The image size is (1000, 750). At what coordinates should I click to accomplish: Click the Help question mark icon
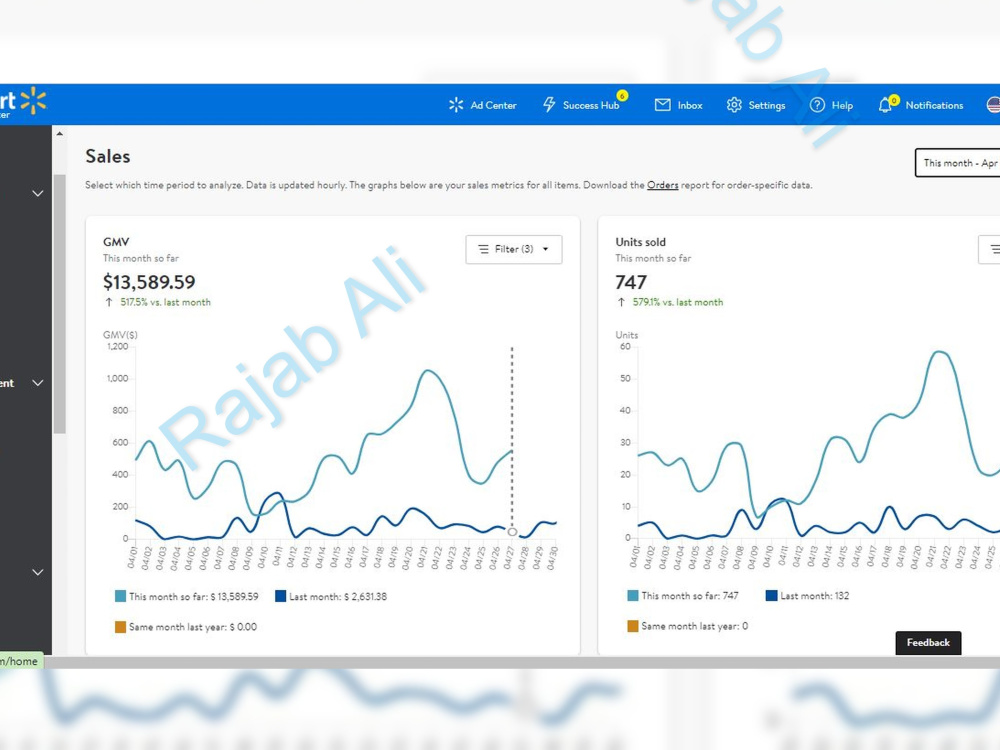pyautogui.click(x=817, y=105)
